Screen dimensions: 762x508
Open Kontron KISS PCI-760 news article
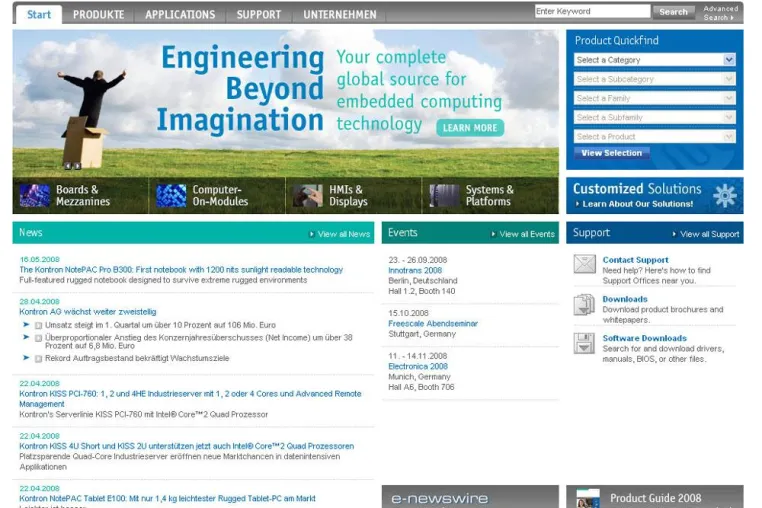click(x=190, y=399)
